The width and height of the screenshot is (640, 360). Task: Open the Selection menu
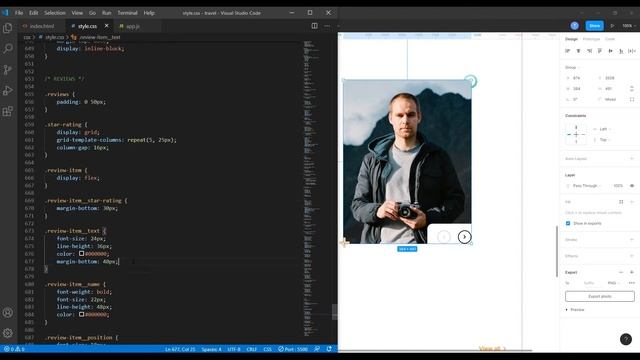pos(55,13)
